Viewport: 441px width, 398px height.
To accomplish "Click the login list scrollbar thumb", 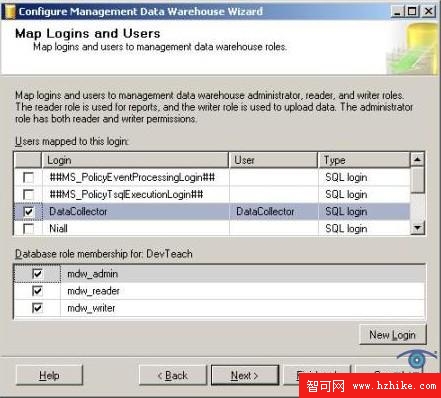I will (417, 180).
